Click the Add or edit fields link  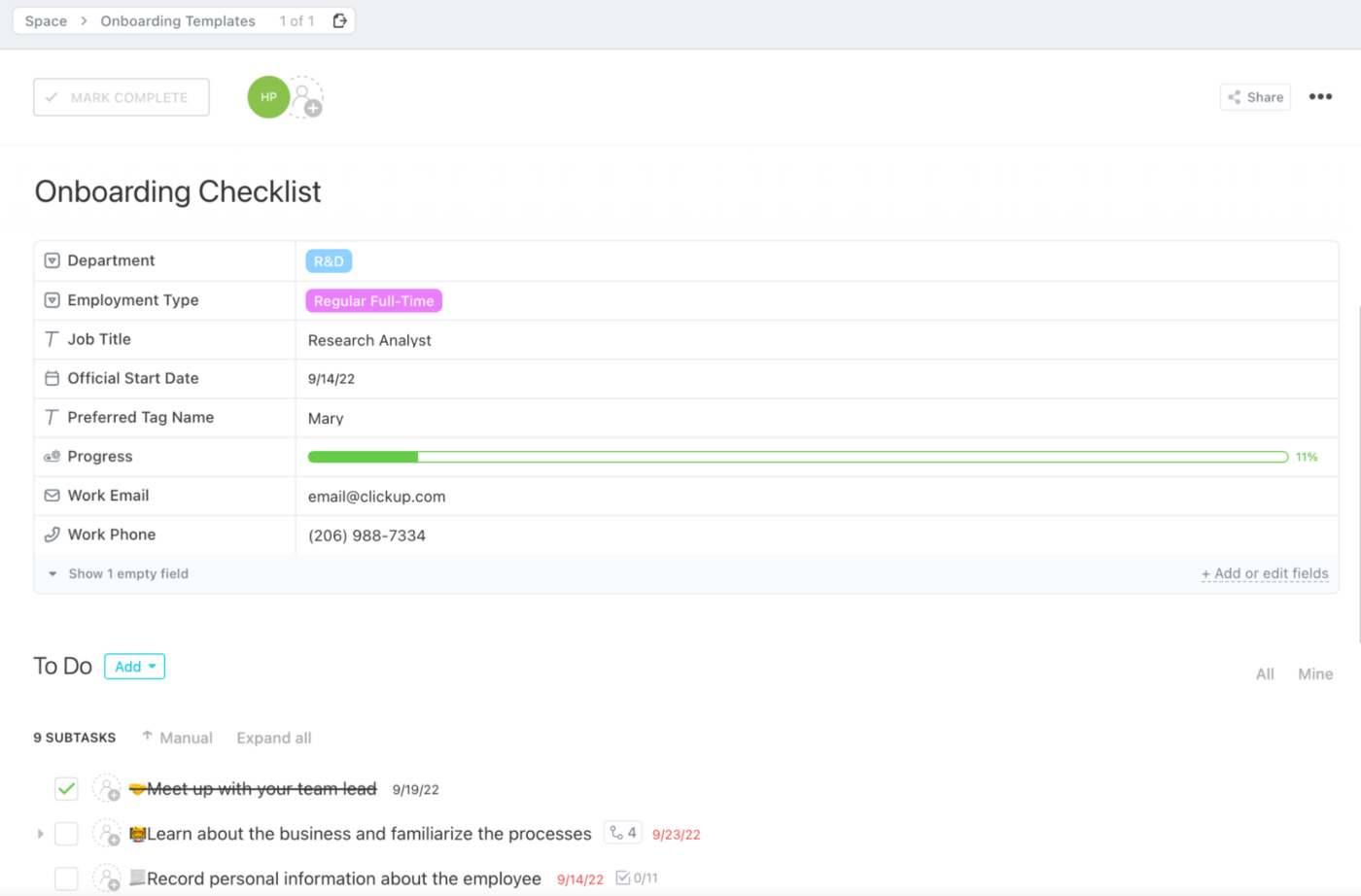pos(1265,573)
